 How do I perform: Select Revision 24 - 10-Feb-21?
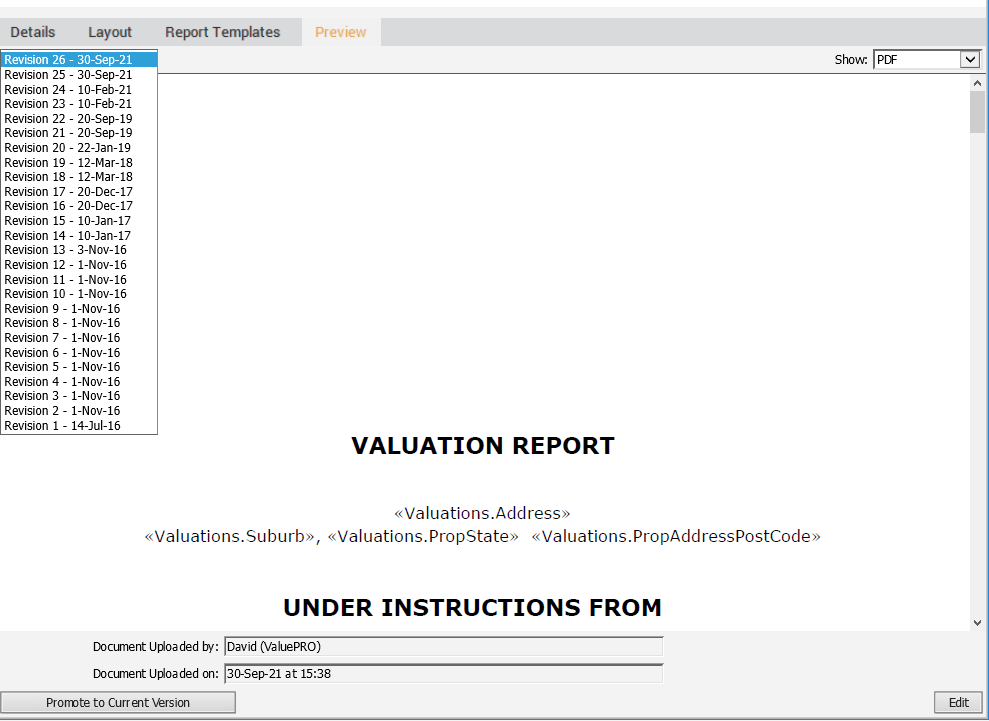pyautogui.click(x=79, y=90)
